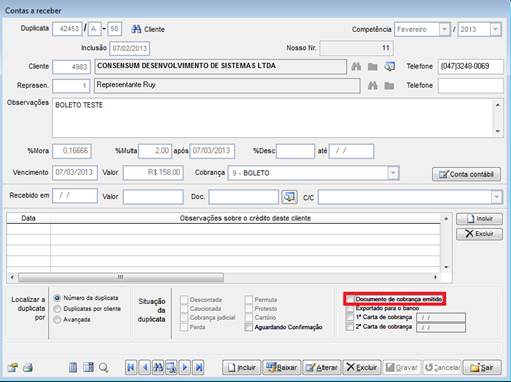511x382 pixels.
Task: Click binoculars search in navigation bar
Action: pos(158,367)
